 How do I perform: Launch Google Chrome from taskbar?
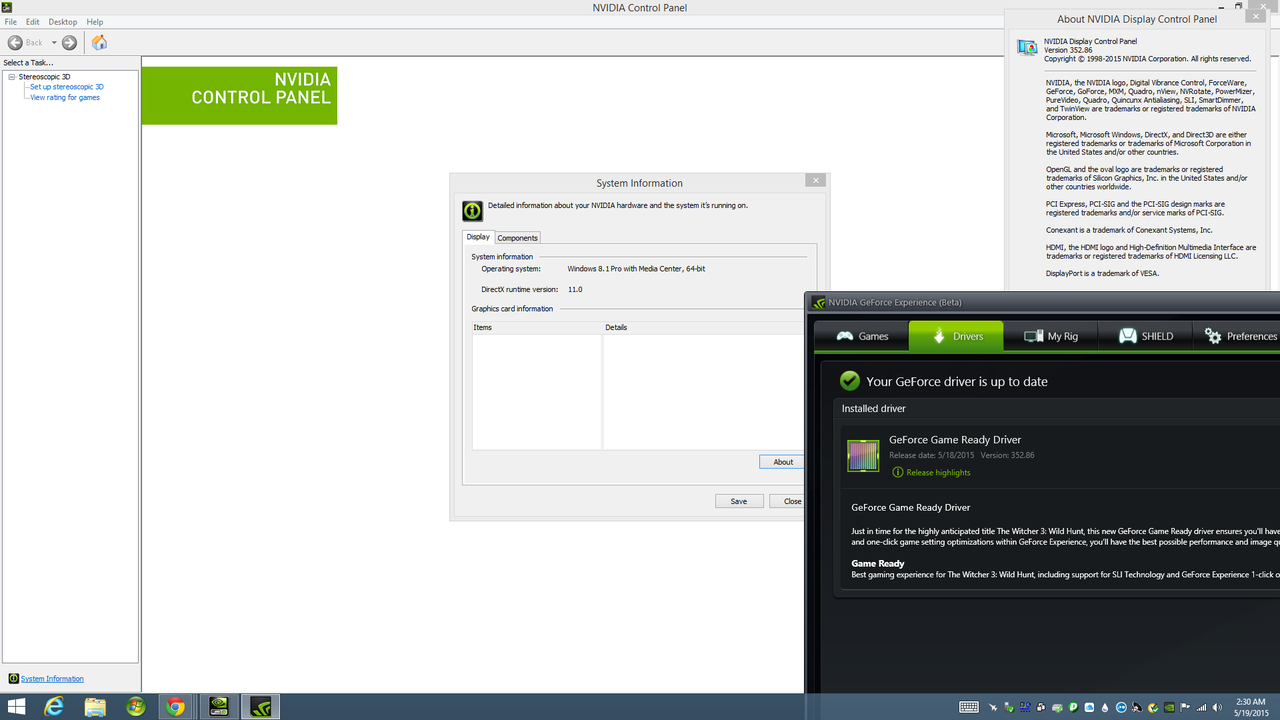tap(175, 707)
